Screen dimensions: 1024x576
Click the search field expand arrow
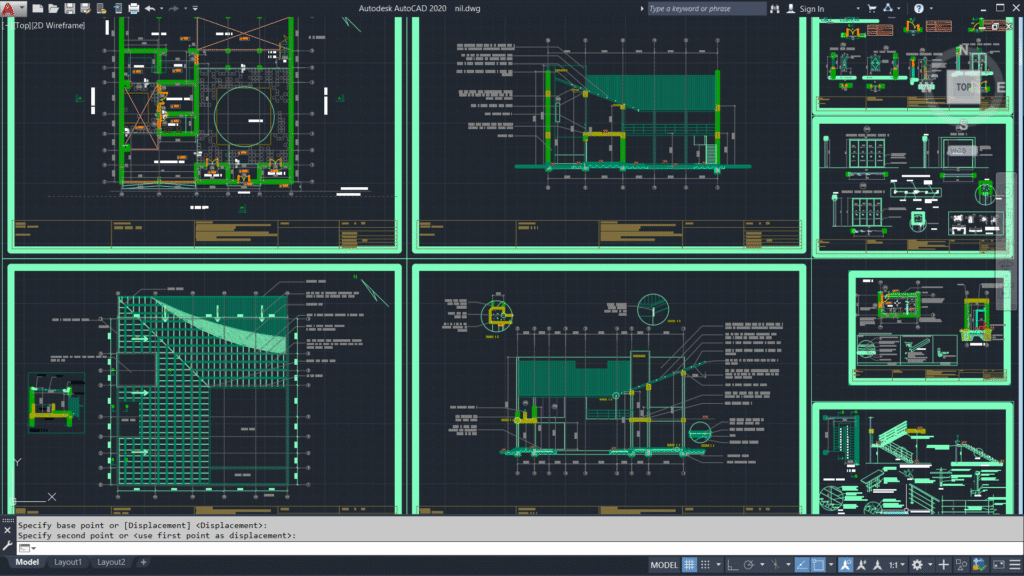coord(641,8)
